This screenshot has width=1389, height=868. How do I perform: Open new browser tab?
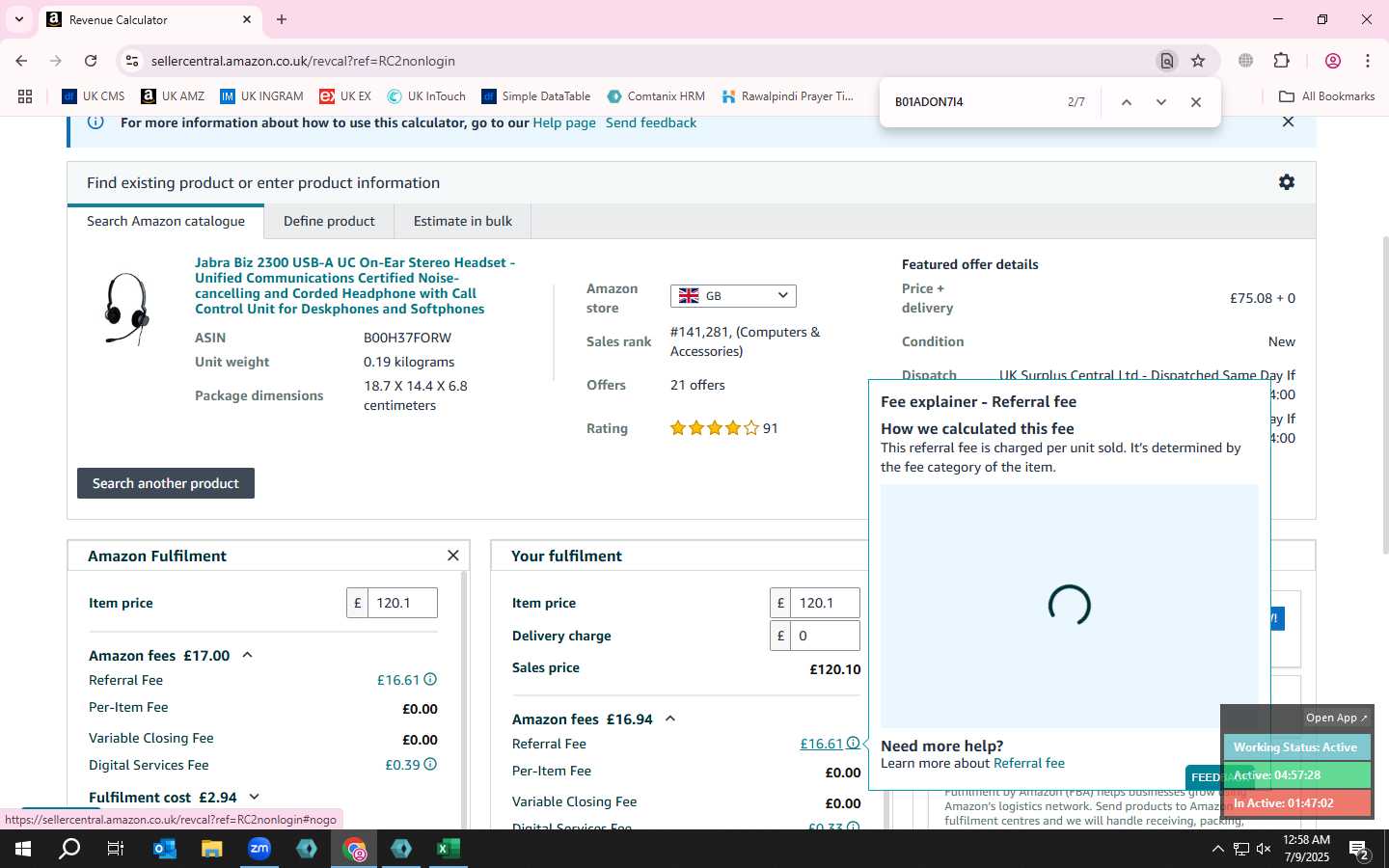coord(282,19)
